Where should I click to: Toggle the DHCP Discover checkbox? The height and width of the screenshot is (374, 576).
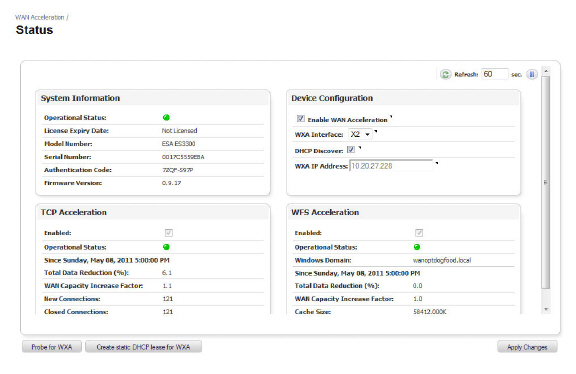click(x=351, y=150)
